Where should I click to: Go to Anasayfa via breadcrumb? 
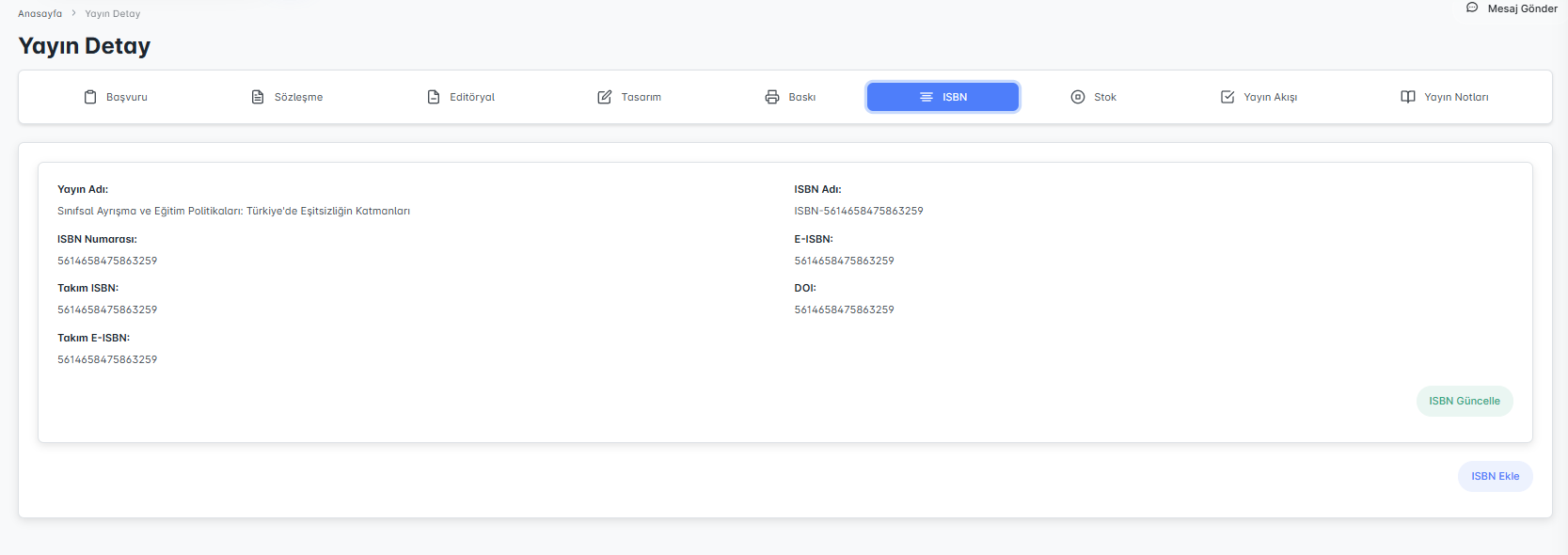click(x=40, y=14)
